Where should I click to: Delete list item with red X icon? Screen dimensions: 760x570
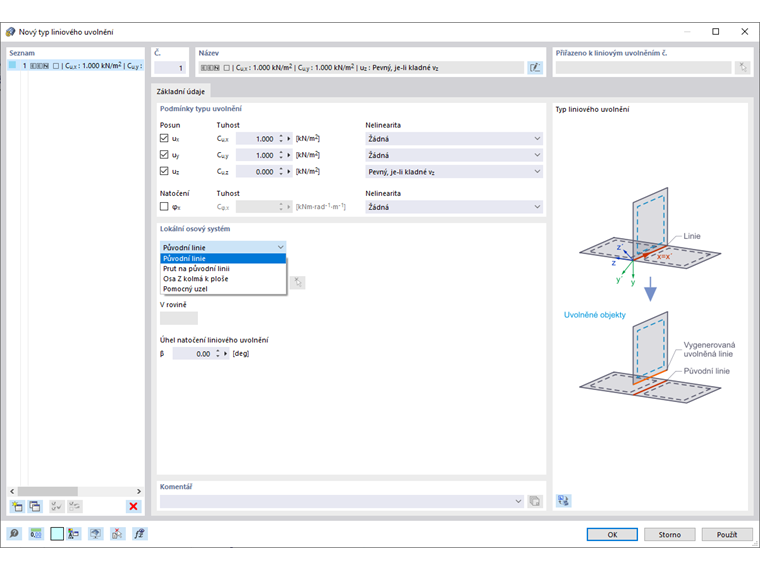pos(133,507)
